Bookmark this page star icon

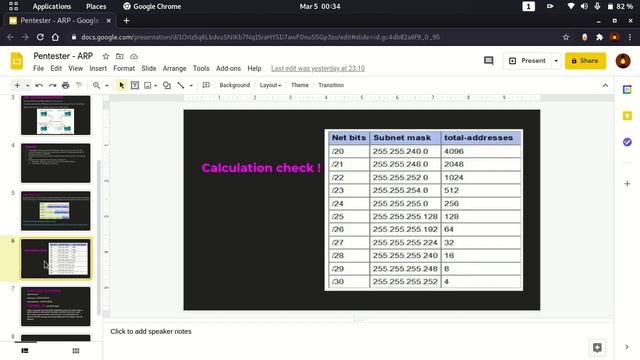point(566,37)
